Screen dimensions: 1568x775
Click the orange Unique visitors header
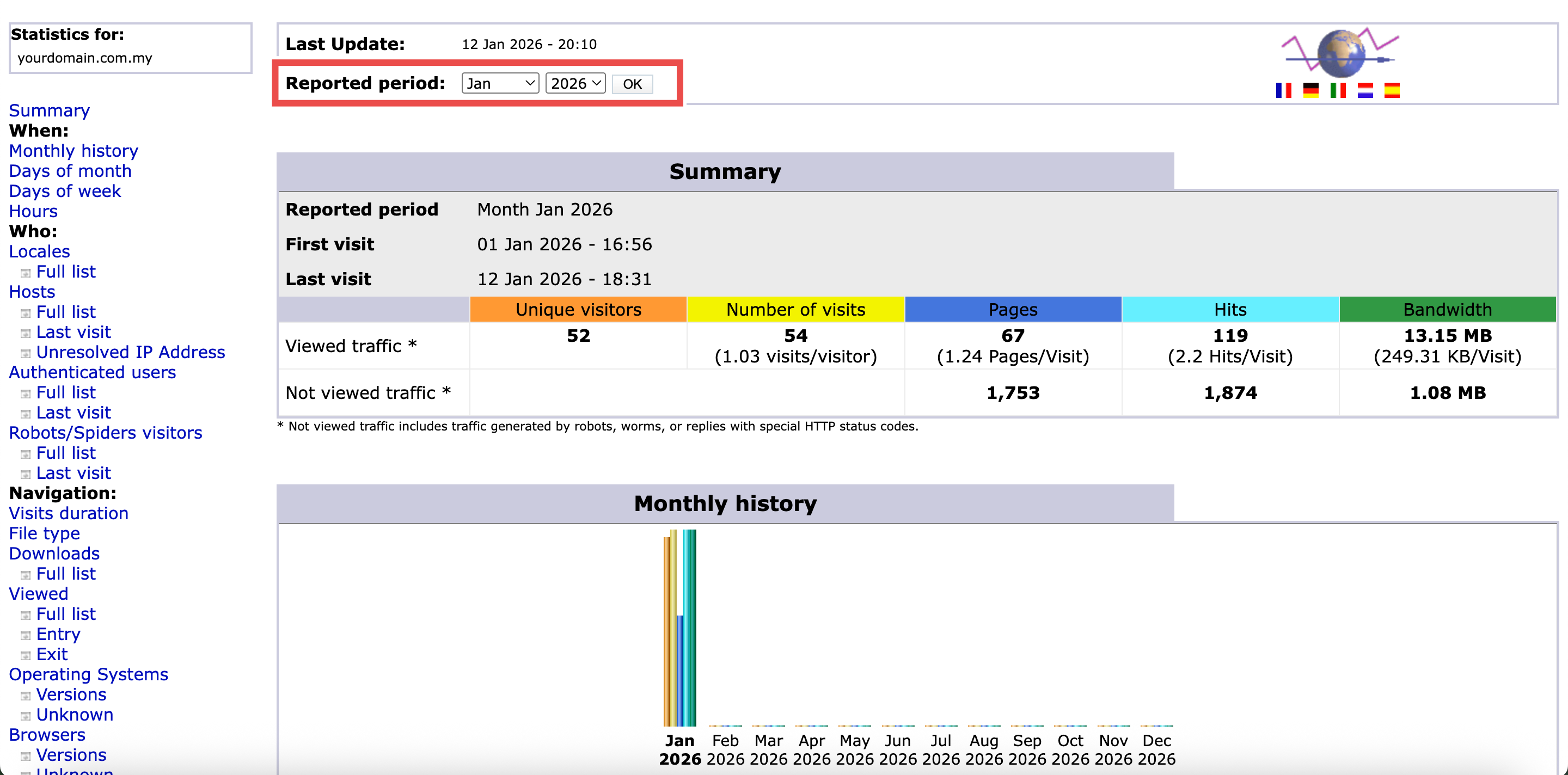pos(578,310)
